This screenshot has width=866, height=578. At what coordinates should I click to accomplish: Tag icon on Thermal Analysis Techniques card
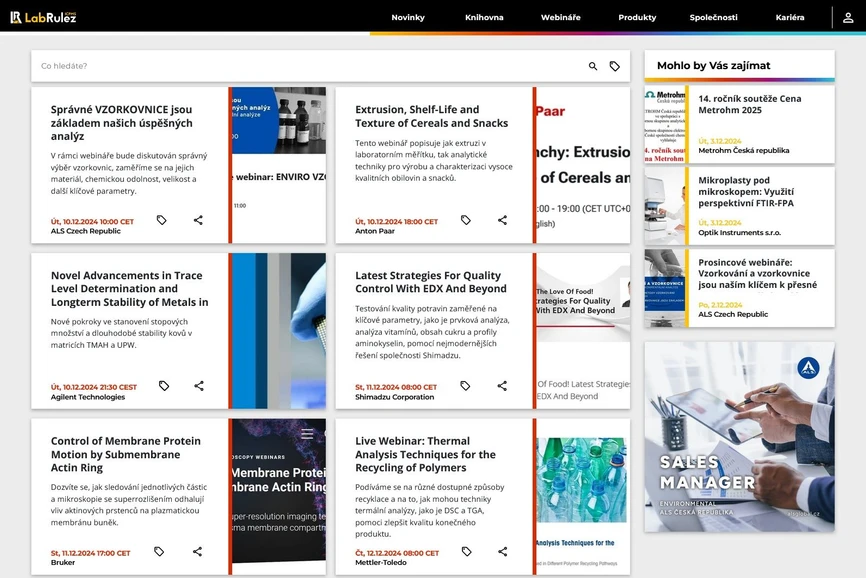467,552
